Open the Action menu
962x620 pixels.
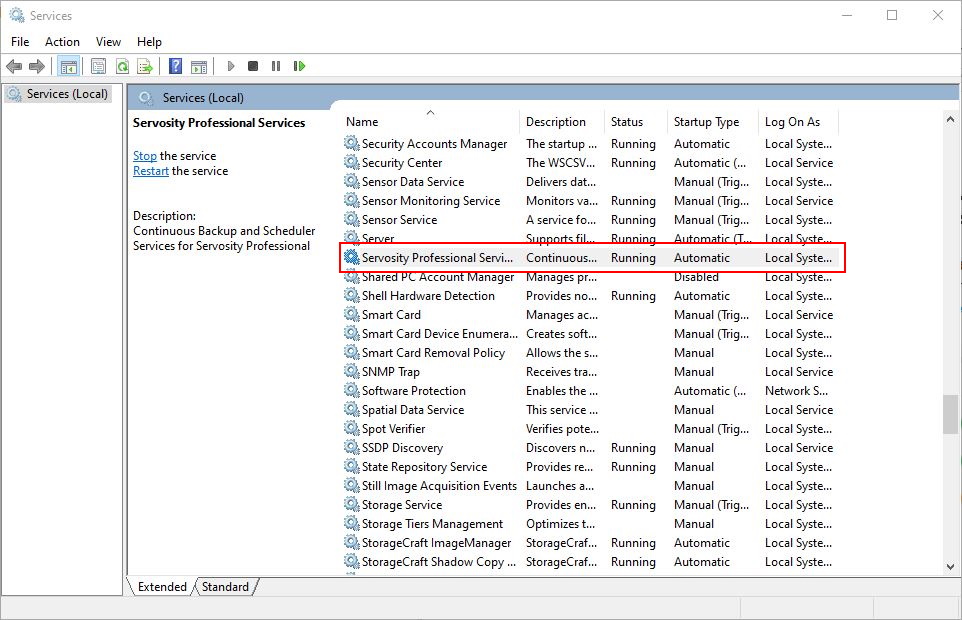[x=62, y=41]
